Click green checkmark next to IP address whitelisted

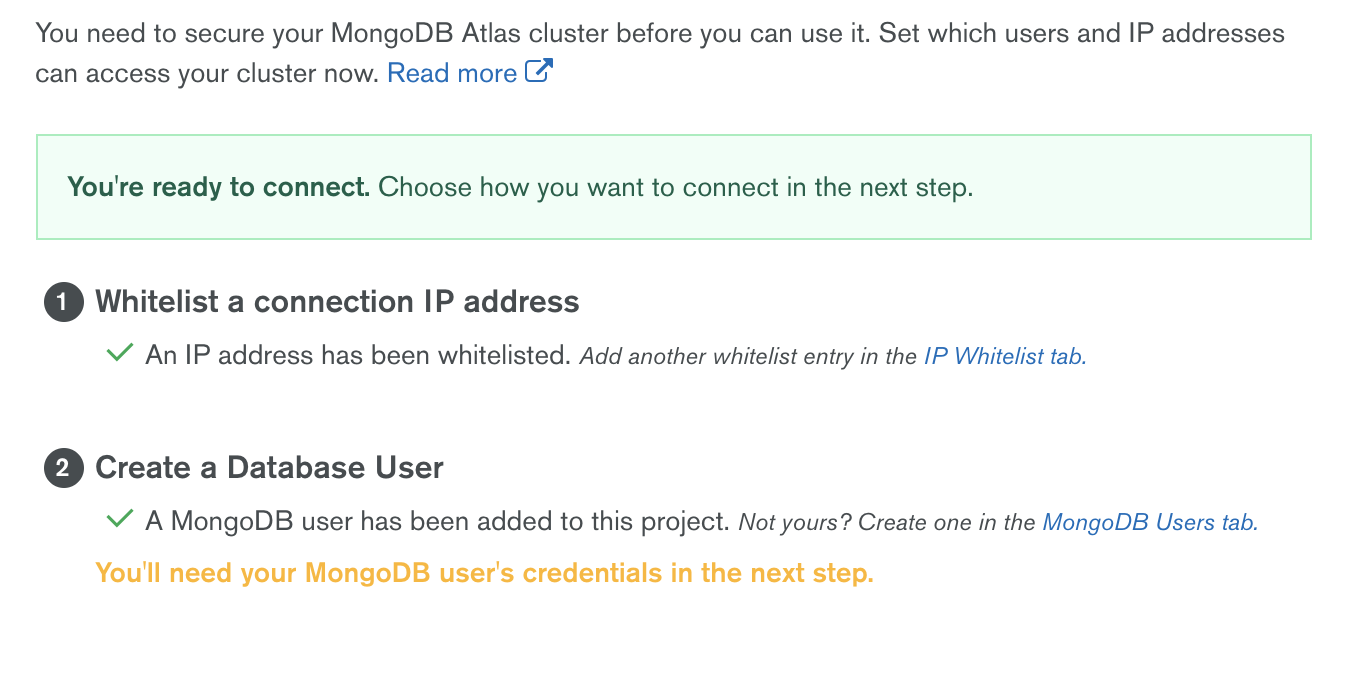click(119, 353)
